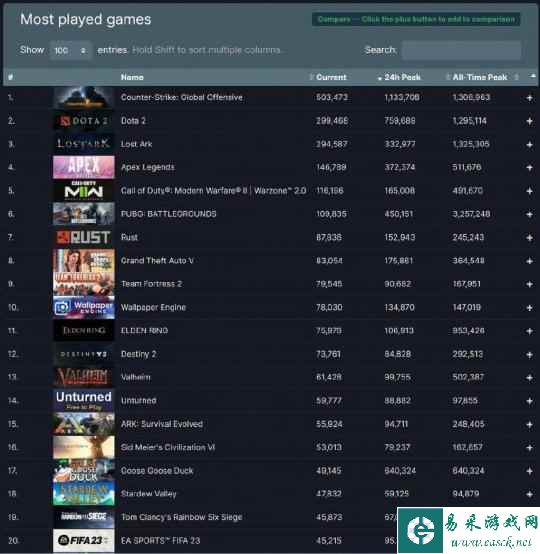Click plus button for Apex Legends row

[x=529, y=167]
